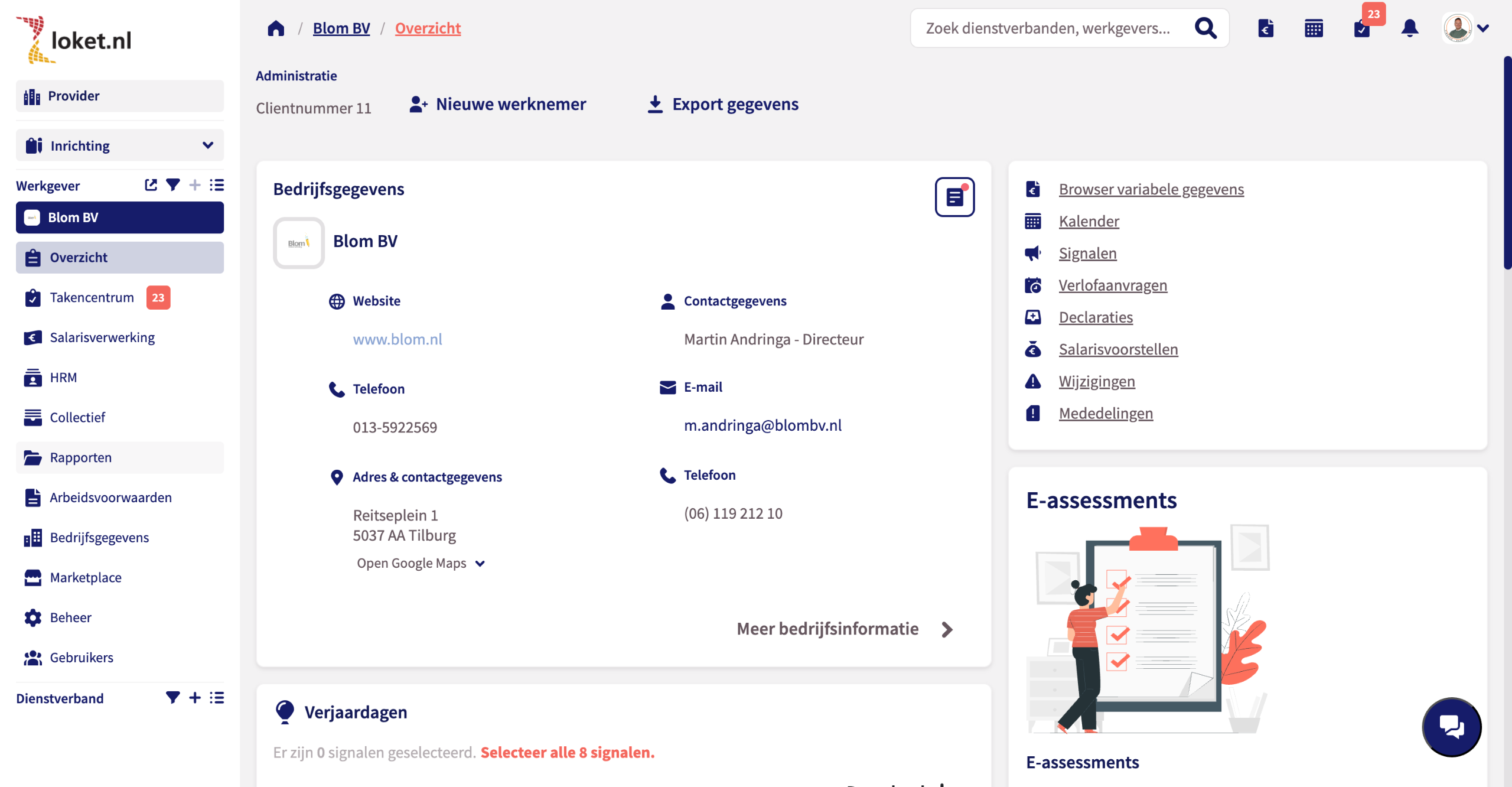Select the Rapporten menu item
This screenshot has height=787, width=1512.
click(81, 457)
